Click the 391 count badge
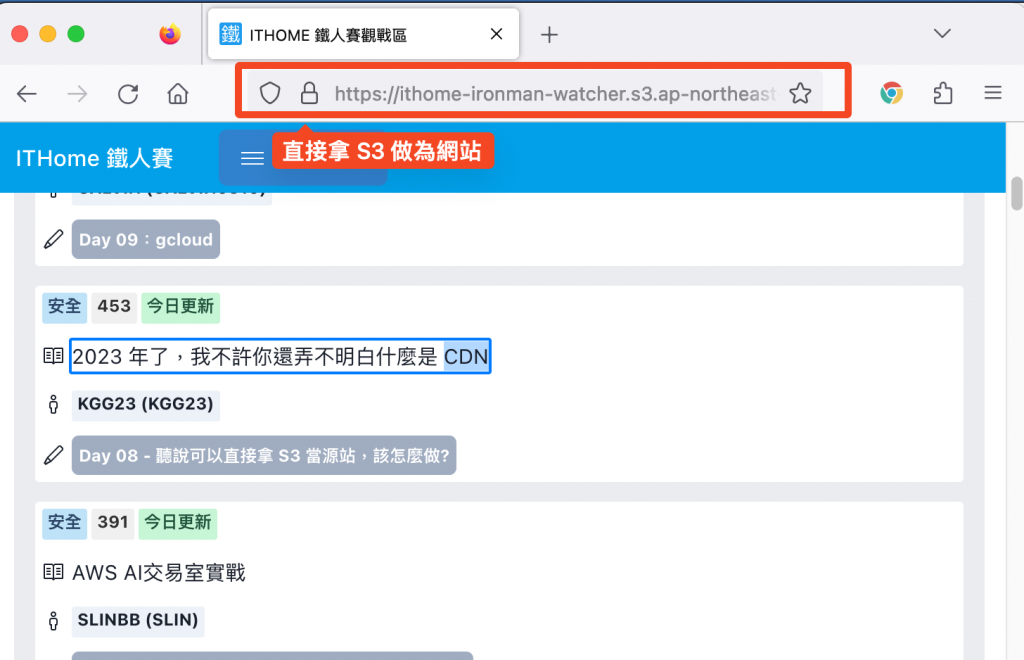Image resolution: width=1024 pixels, height=660 pixels. pos(113,522)
